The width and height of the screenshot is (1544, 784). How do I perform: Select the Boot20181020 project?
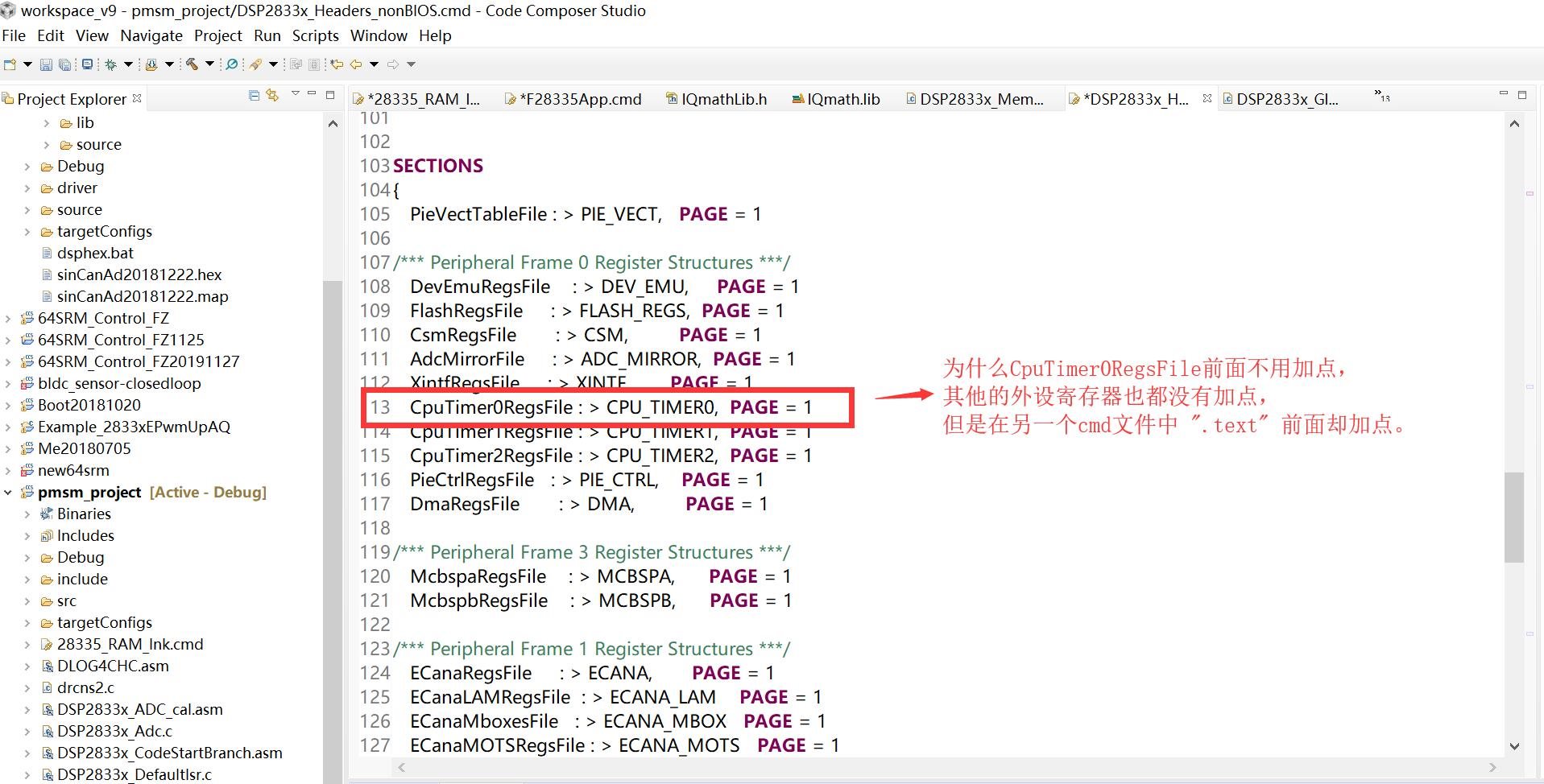point(89,405)
